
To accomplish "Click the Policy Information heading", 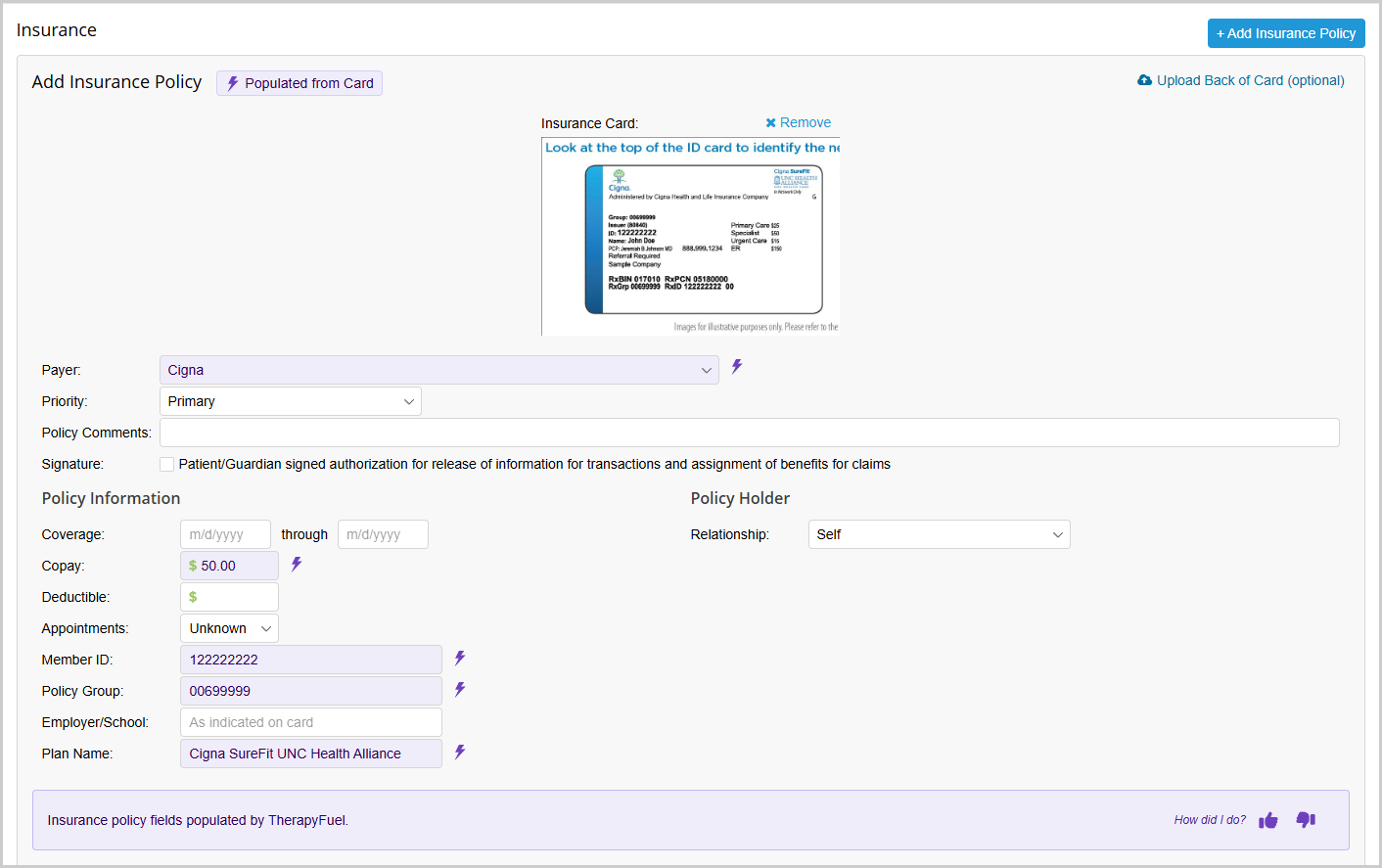I will point(111,498).
